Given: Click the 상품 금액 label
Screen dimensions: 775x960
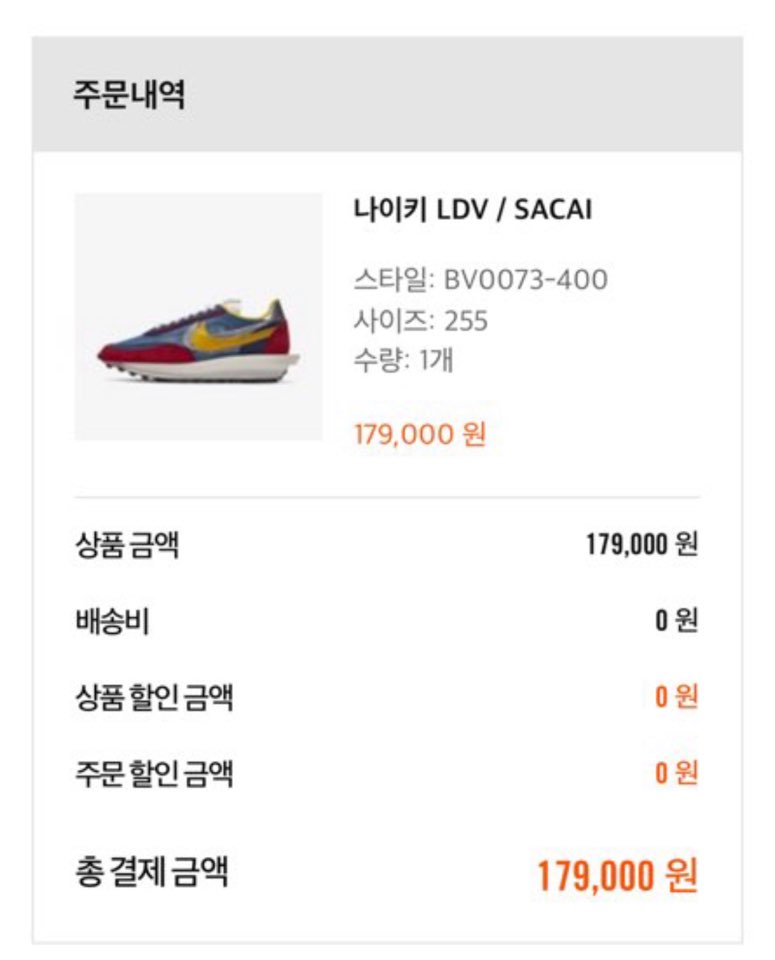Looking at the screenshot, I should [127, 545].
